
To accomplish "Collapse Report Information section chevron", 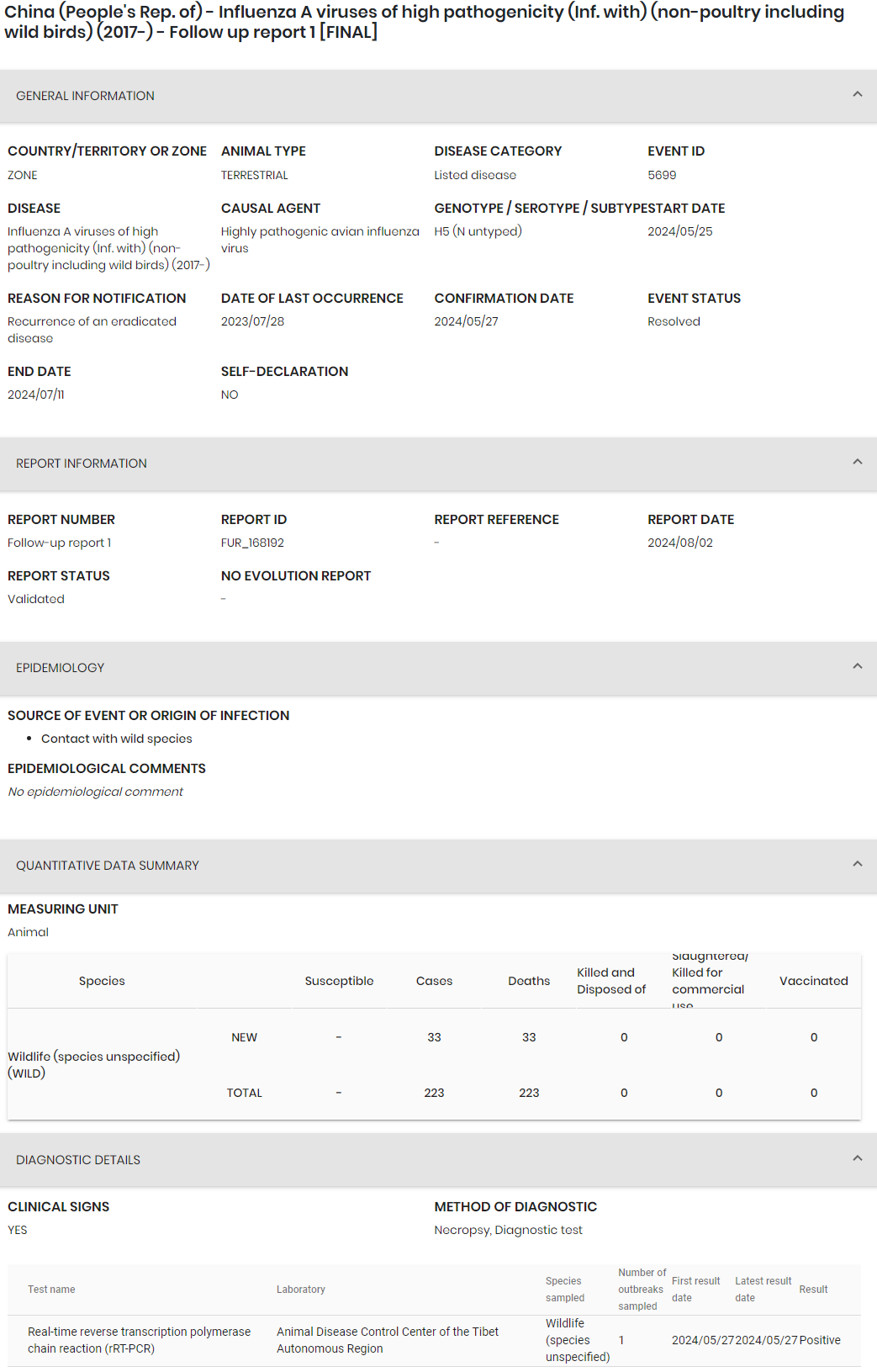I will [857, 463].
